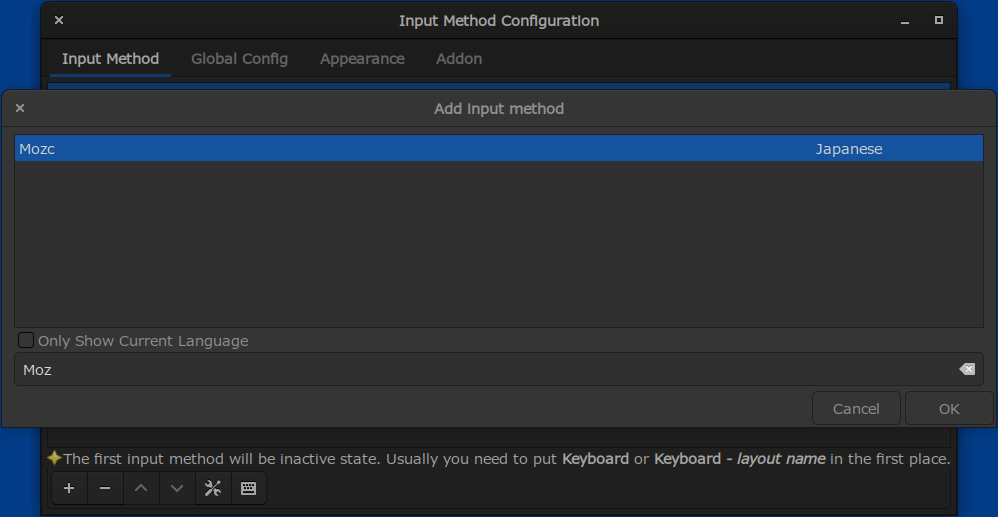Move input method down with arrow icon

point(177,488)
